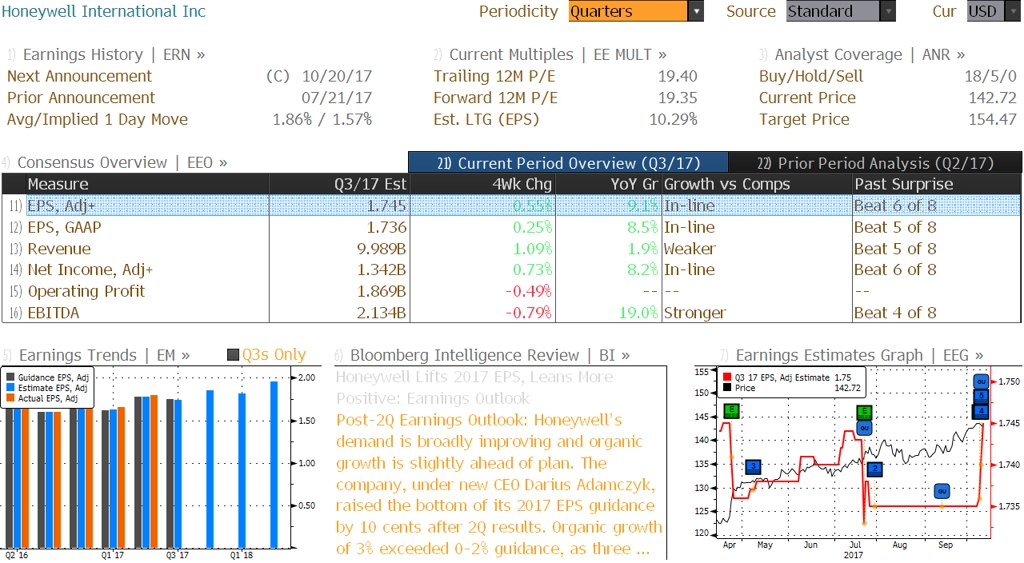
Task: Switch to Prior Period Analysis (Q2/17) tab
Action: 875,163
